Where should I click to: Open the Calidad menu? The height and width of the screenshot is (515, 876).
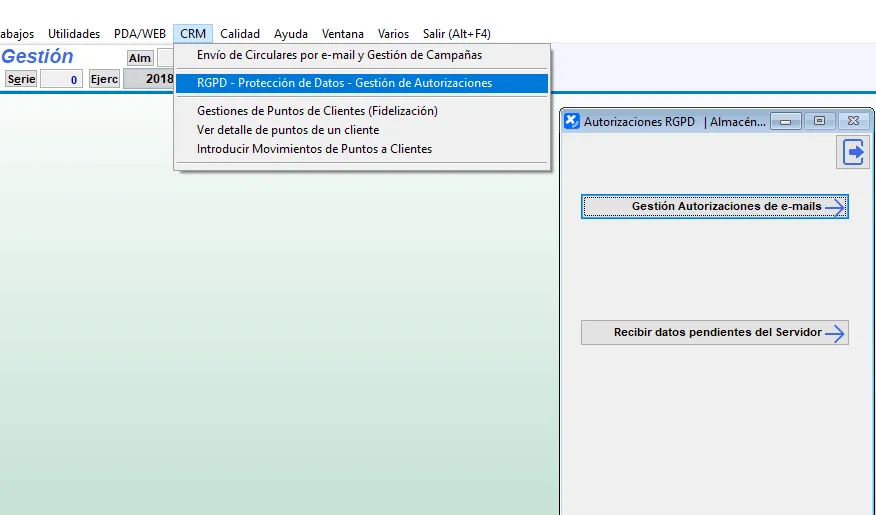(240, 34)
